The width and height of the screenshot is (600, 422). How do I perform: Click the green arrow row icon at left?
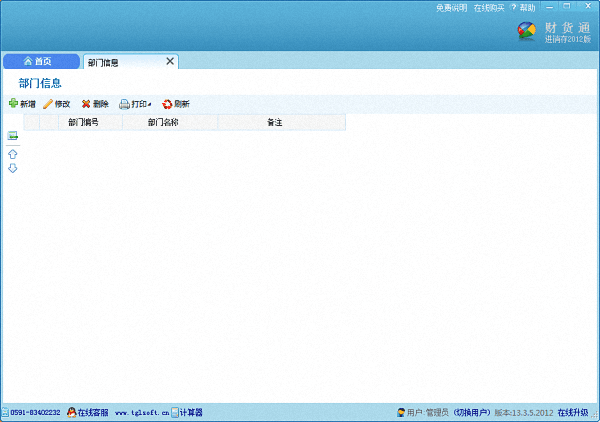(13, 136)
